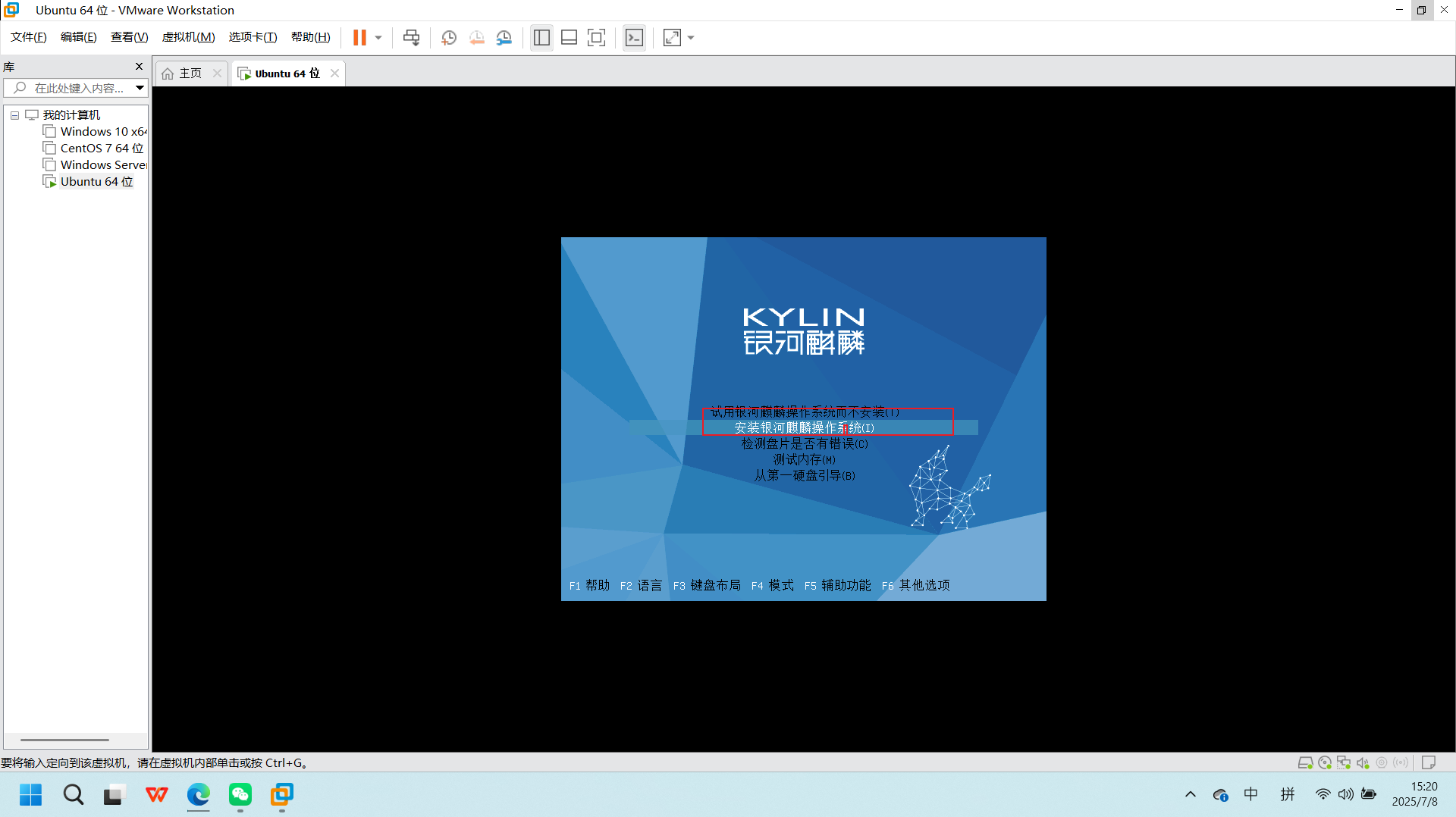Screen dimensions: 1456x817
Task: Click the 中 input language indicator
Action: click(1251, 794)
